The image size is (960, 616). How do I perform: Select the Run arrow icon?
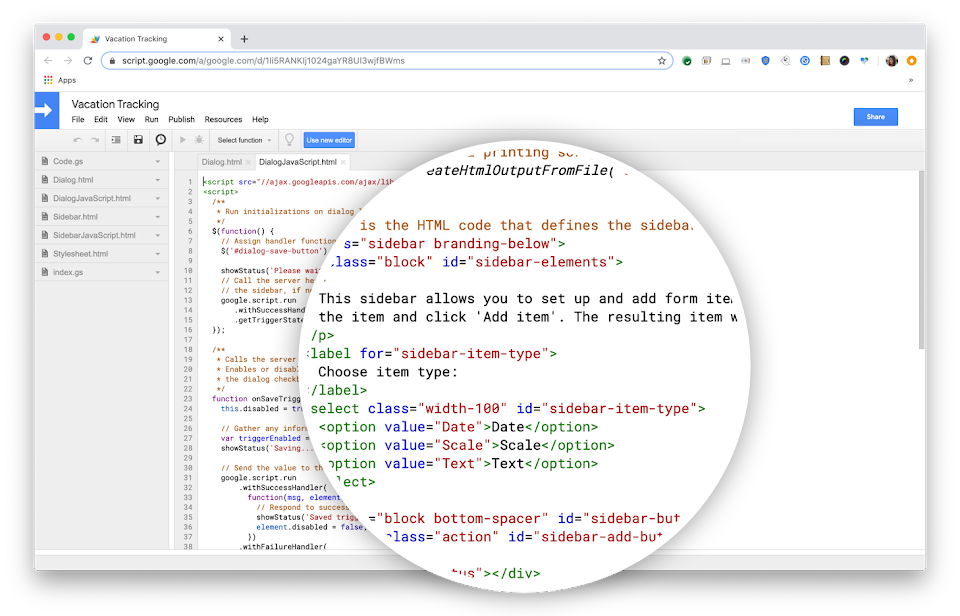[183, 139]
